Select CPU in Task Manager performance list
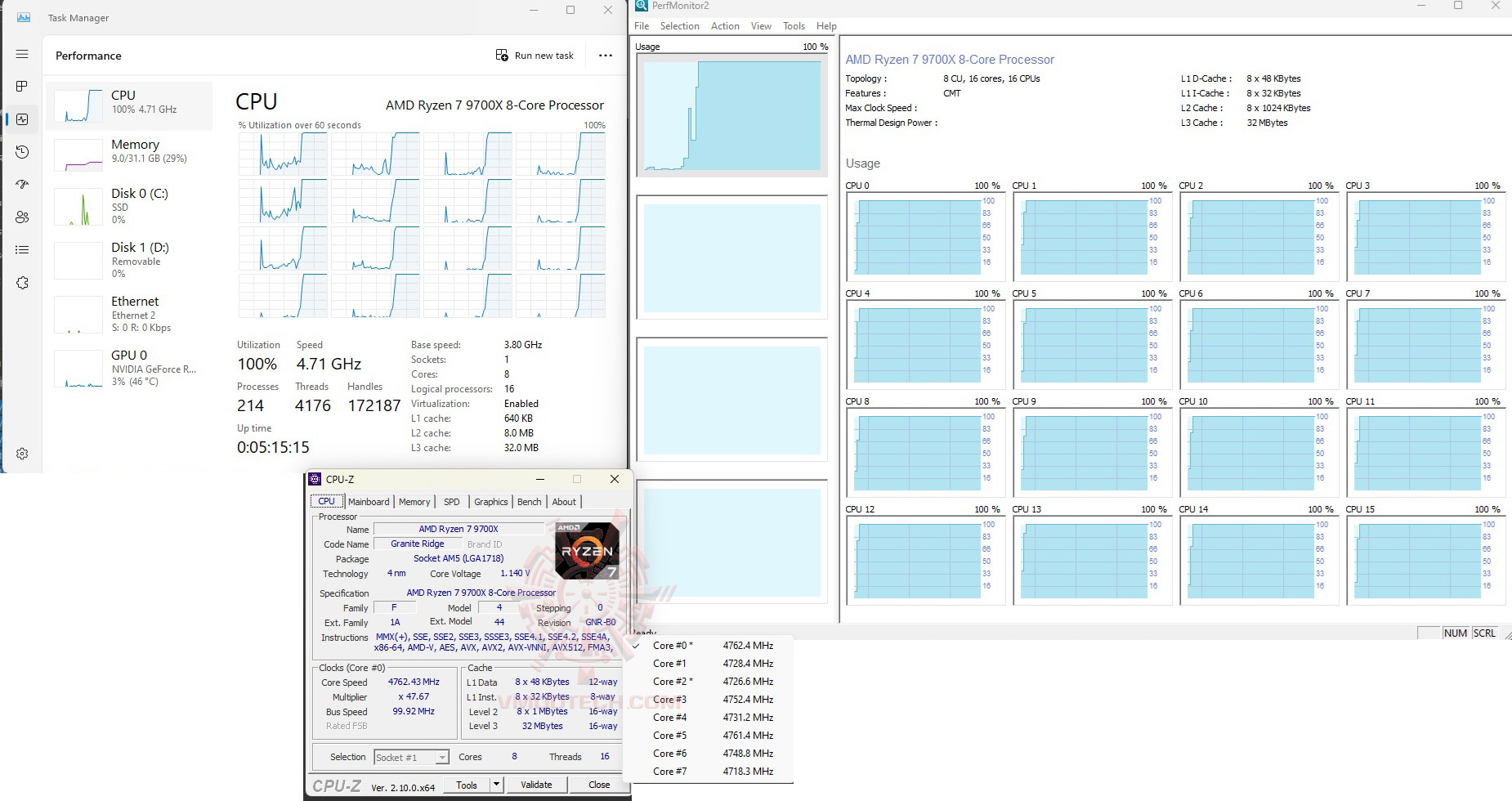Image resolution: width=1512 pixels, height=801 pixels. point(129,105)
